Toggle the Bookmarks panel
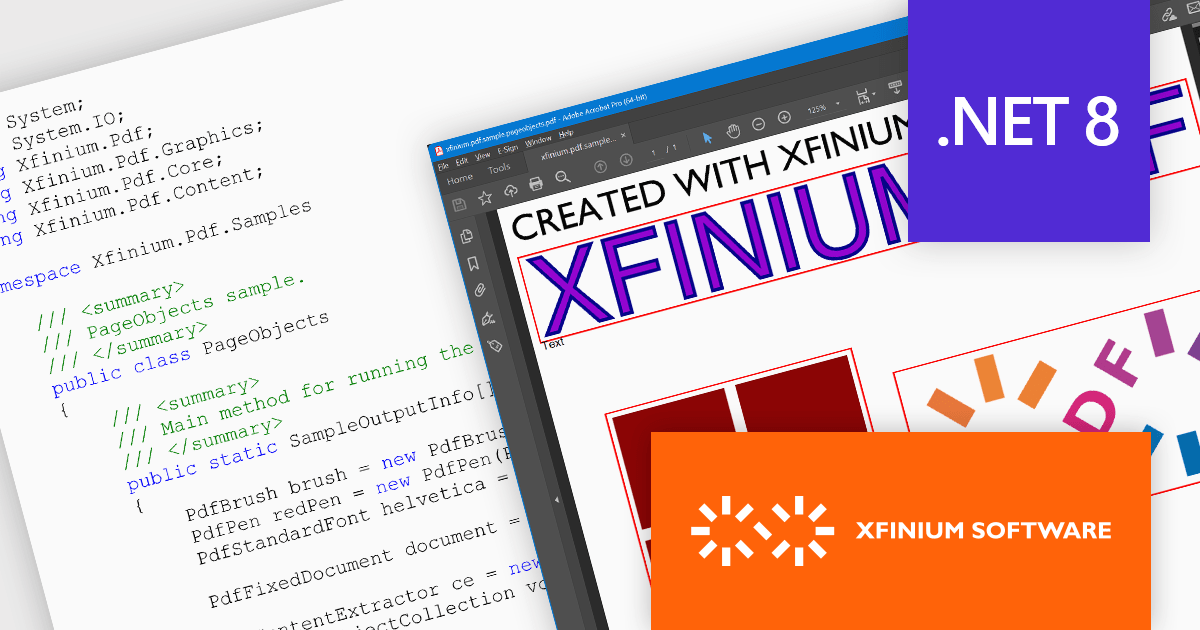 pyautogui.click(x=471, y=262)
